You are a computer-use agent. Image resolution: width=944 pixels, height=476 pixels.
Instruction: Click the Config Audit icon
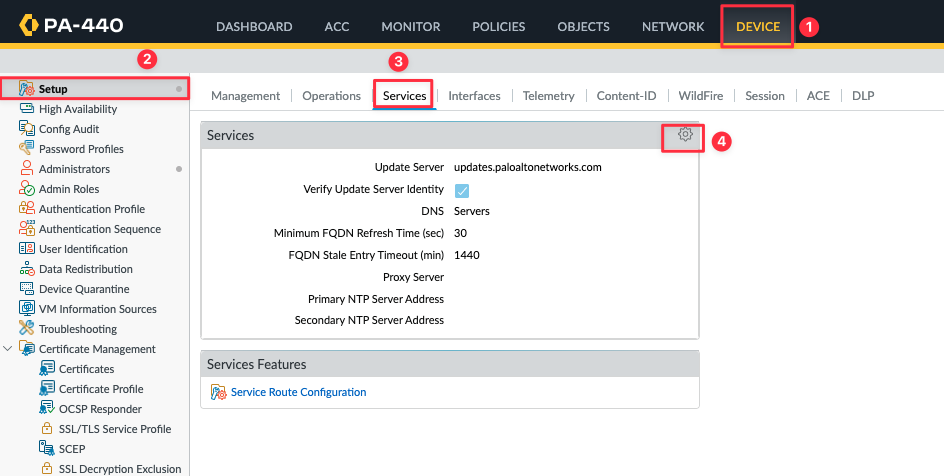click(26, 128)
